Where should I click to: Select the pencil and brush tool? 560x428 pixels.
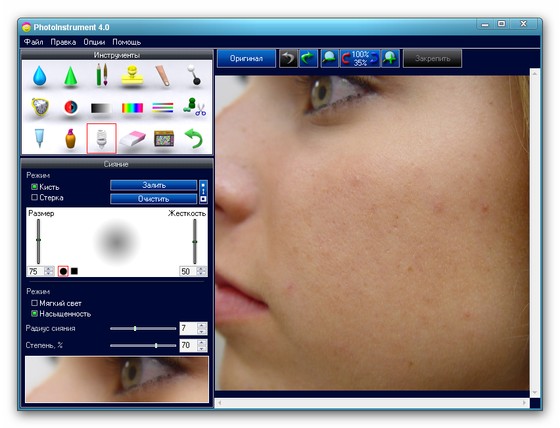coord(101,75)
